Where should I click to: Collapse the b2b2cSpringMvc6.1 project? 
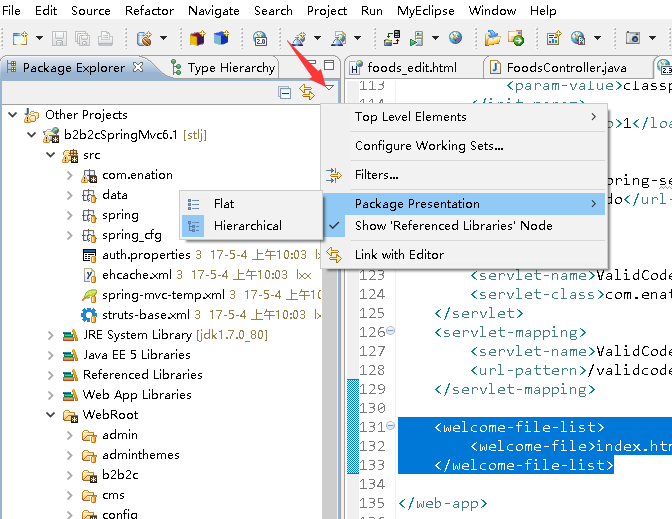pos(32,135)
